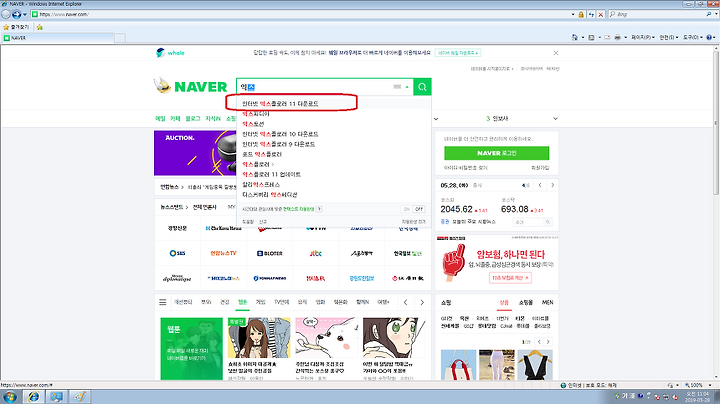The width and height of the screenshot is (720, 404).
Task: Open the BLOTER news publisher logo
Action: [270, 253]
